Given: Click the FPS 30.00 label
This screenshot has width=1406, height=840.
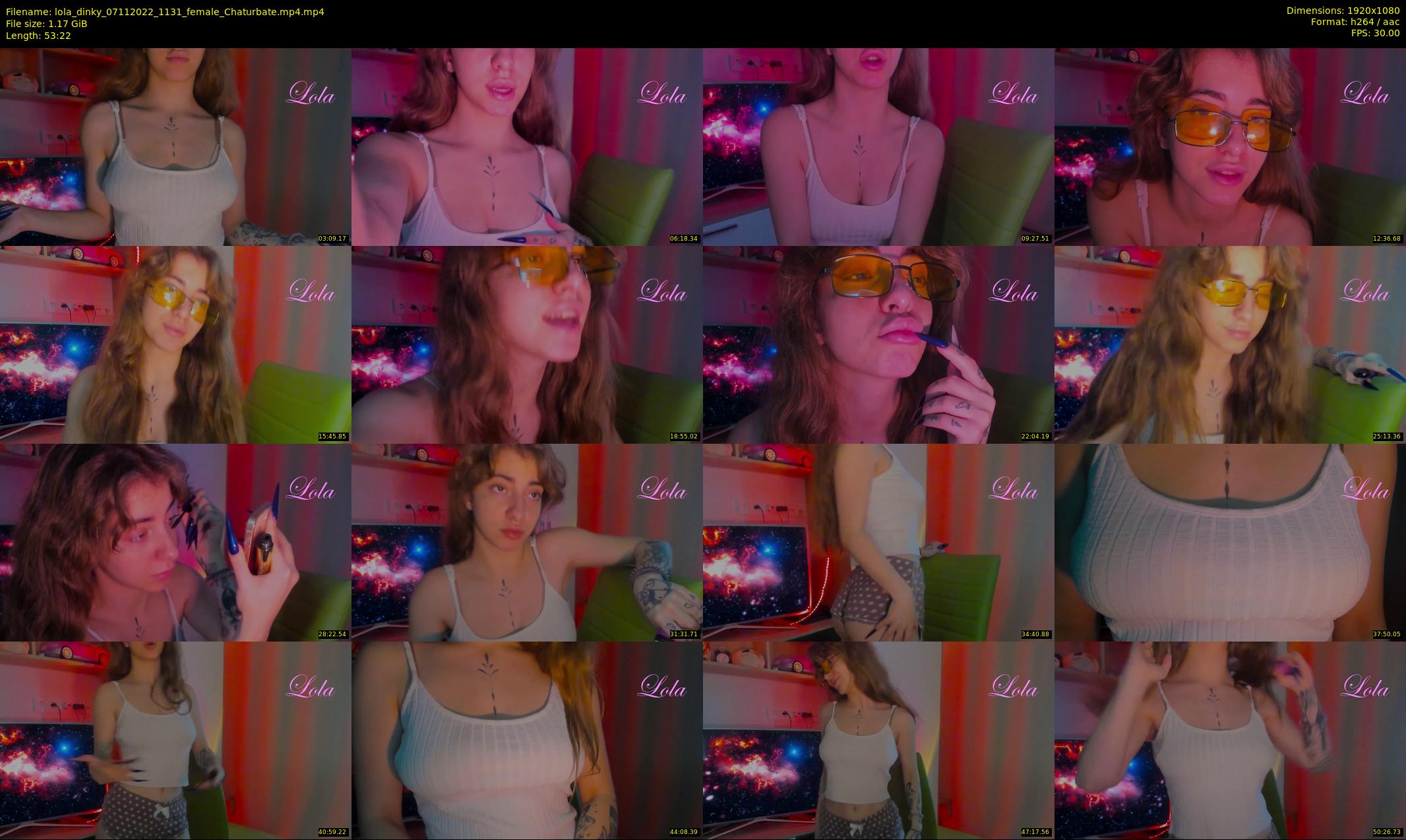Looking at the screenshot, I should click(x=1375, y=33).
